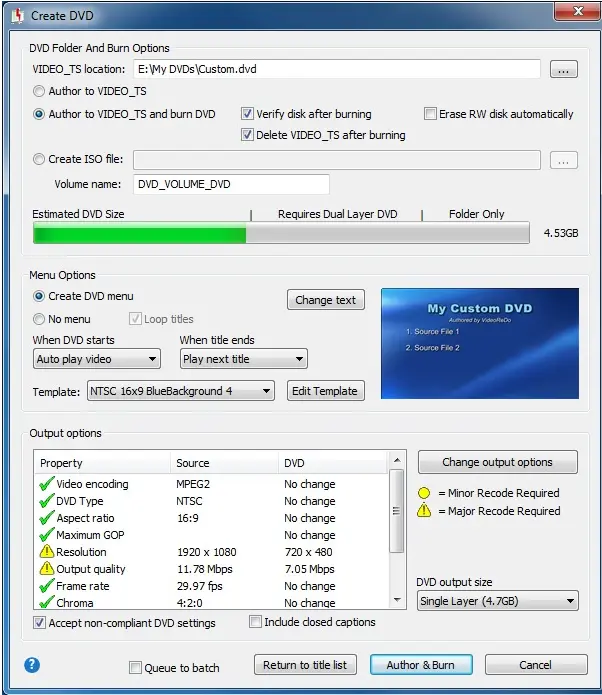Click the Volume name text field
Image resolution: width=602 pixels, height=695 pixels.
coord(231,185)
